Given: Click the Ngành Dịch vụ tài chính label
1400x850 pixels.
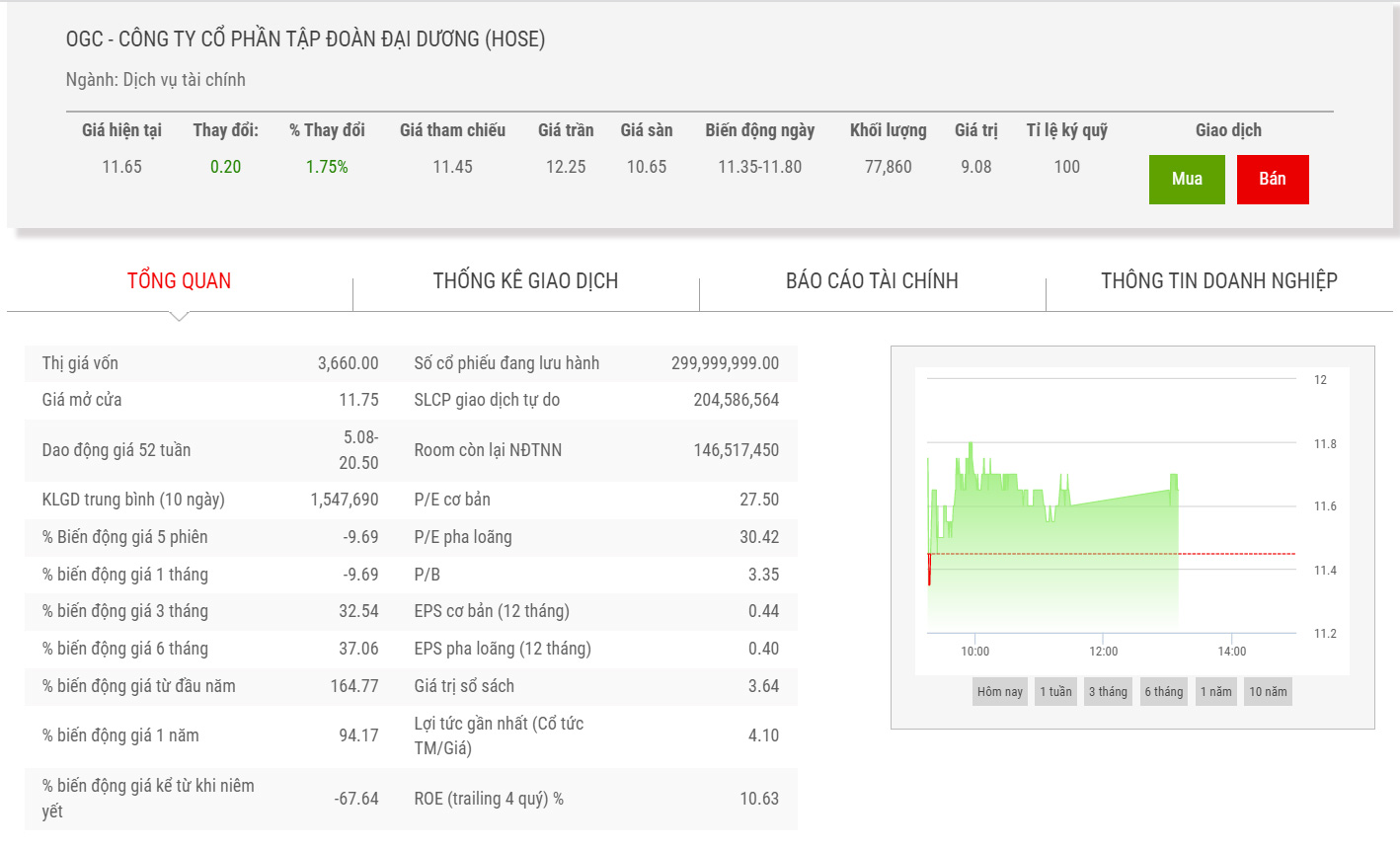Looking at the screenshot, I should pyautogui.click(x=156, y=80).
